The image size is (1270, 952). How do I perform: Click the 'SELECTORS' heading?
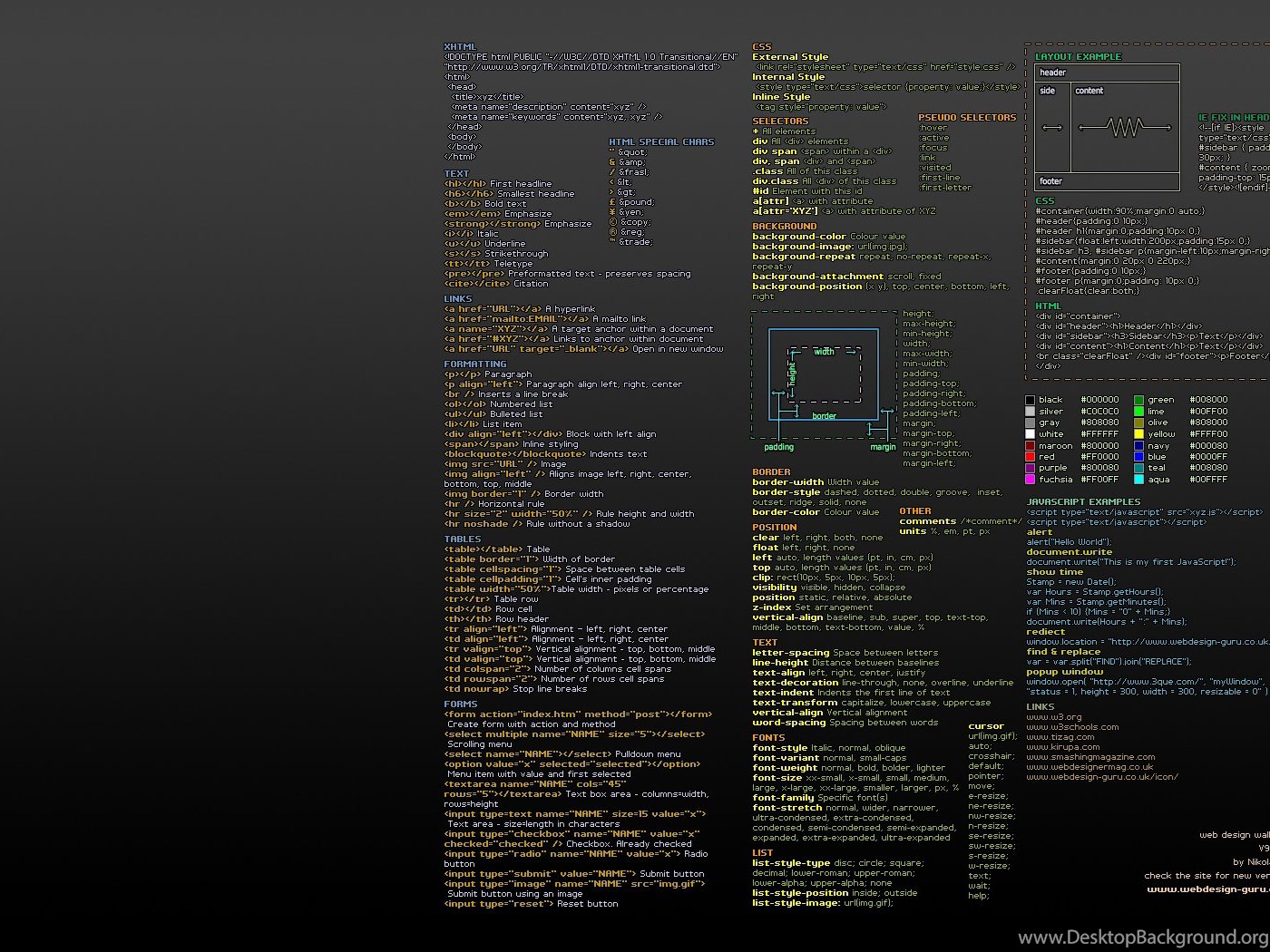[x=780, y=121]
